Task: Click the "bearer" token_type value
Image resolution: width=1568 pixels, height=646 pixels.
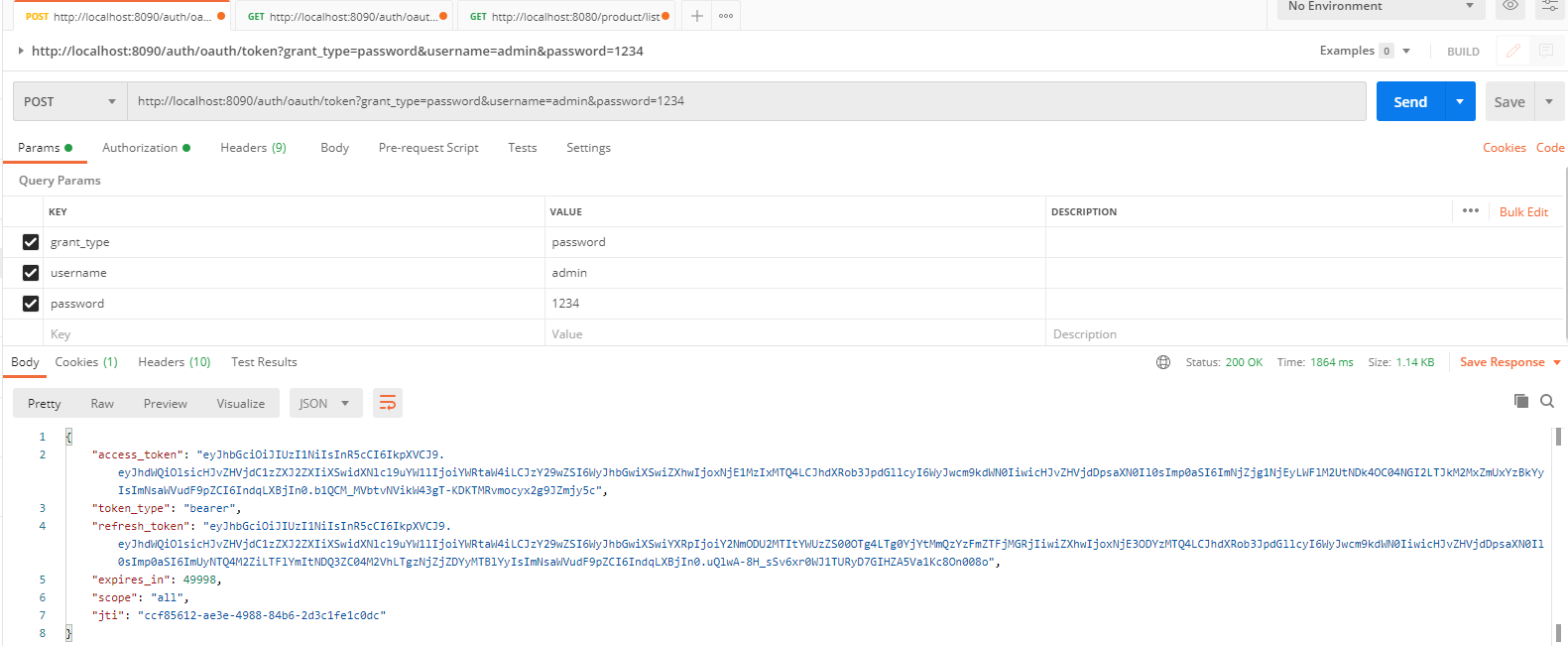Action: coord(208,508)
